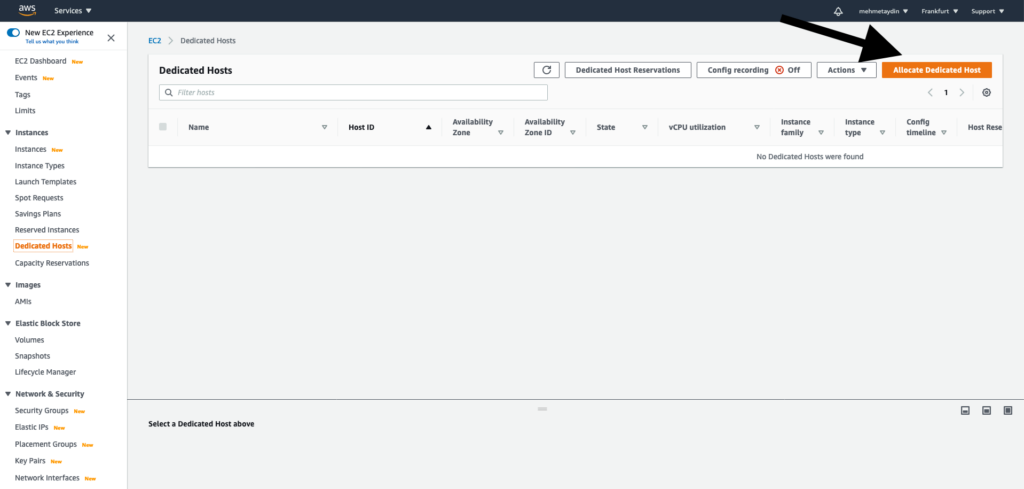Select Dedicated Hosts in sidebar
Screen dimensions: 1024x489
43,246
